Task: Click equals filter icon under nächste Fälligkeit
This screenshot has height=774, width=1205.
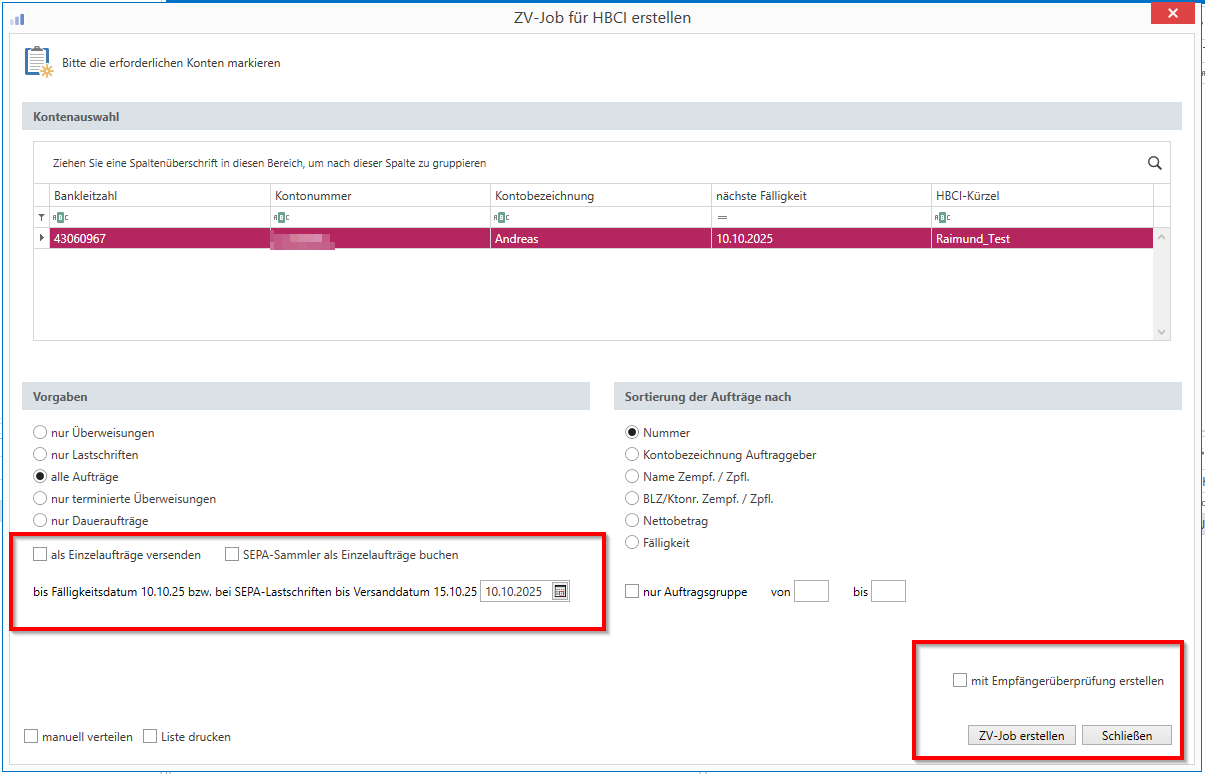Action: [721, 217]
